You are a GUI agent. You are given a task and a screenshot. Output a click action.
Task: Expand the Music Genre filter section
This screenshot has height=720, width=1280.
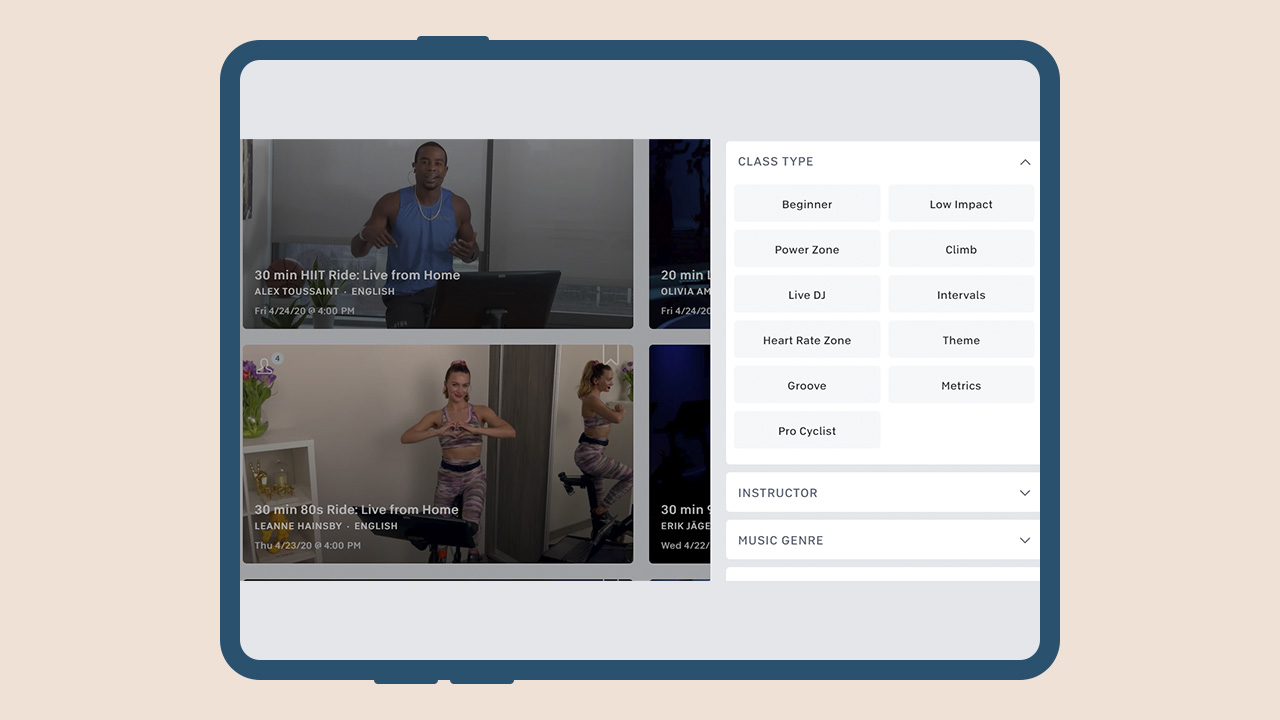pyautogui.click(x=1024, y=540)
